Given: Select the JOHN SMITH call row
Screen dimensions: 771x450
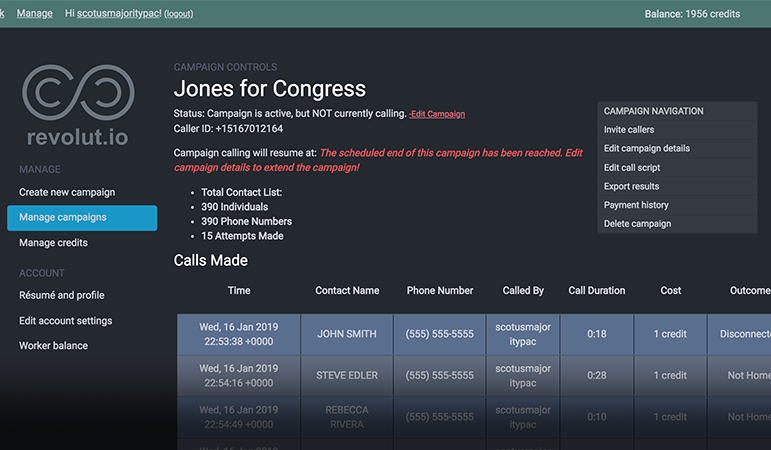Looking at the screenshot, I should pos(474,334).
